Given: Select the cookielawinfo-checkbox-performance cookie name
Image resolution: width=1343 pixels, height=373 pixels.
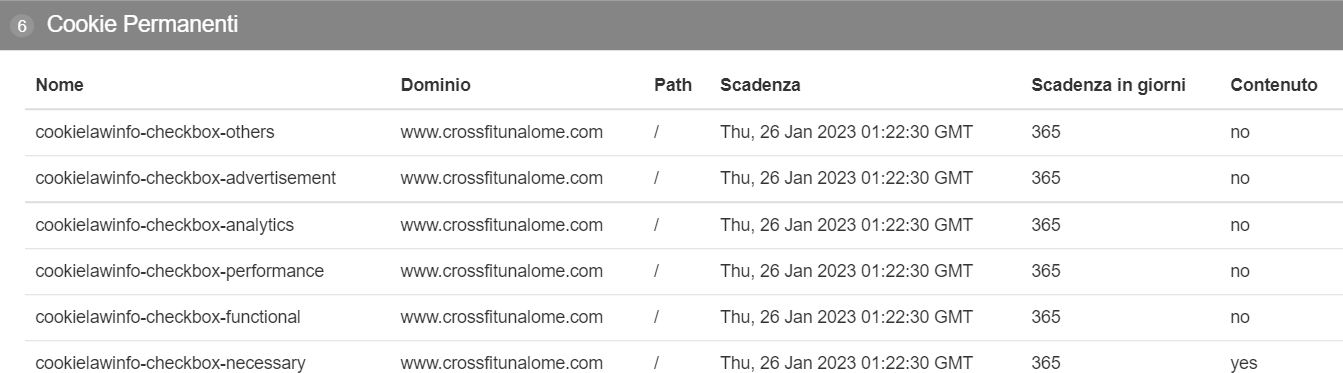Looking at the screenshot, I should [180, 271].
